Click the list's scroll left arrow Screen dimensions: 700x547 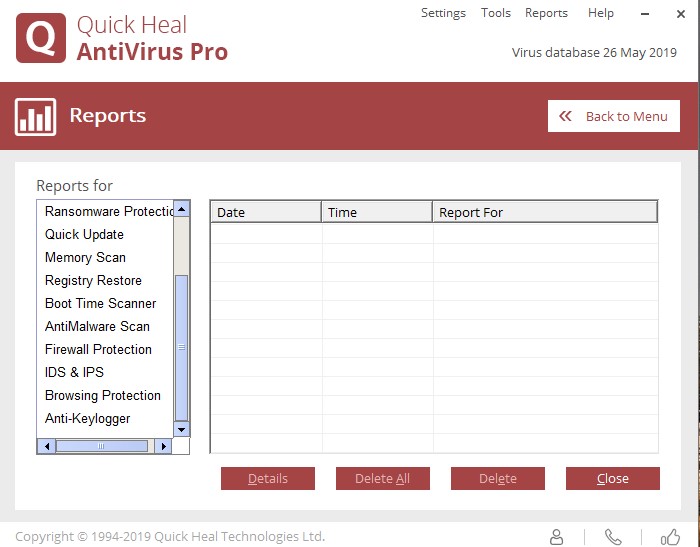click(x=46, y=446)
